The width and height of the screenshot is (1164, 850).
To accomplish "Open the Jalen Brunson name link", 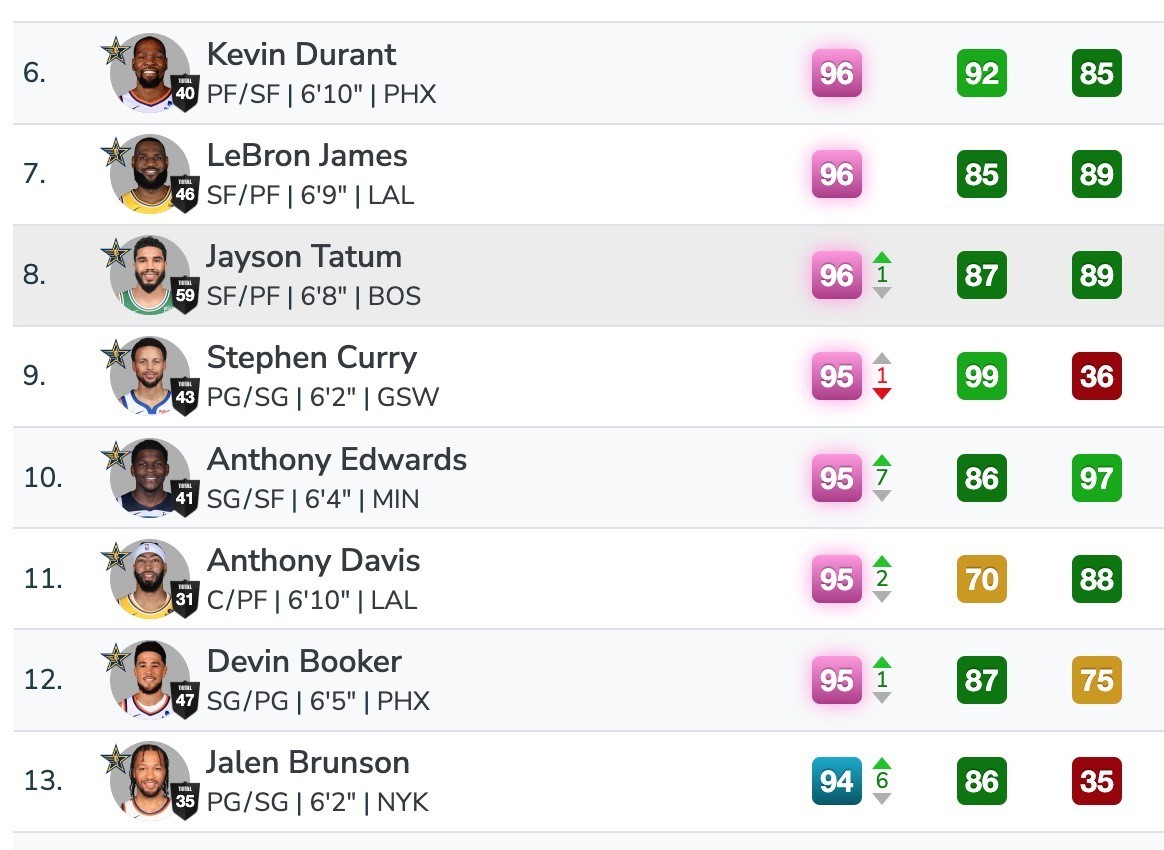I will pos(307,762).
